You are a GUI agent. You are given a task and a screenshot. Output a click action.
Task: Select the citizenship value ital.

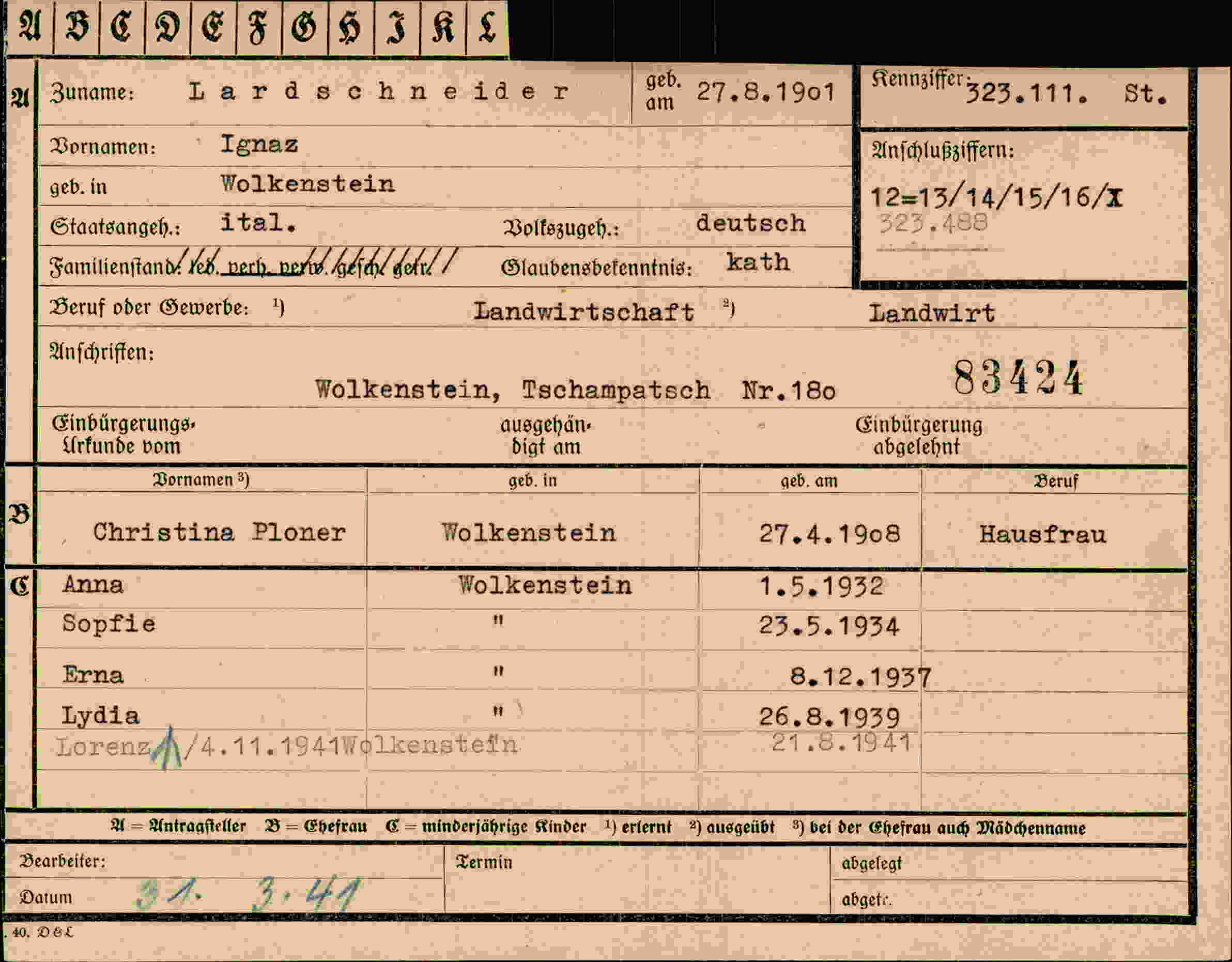pos(258,223)
